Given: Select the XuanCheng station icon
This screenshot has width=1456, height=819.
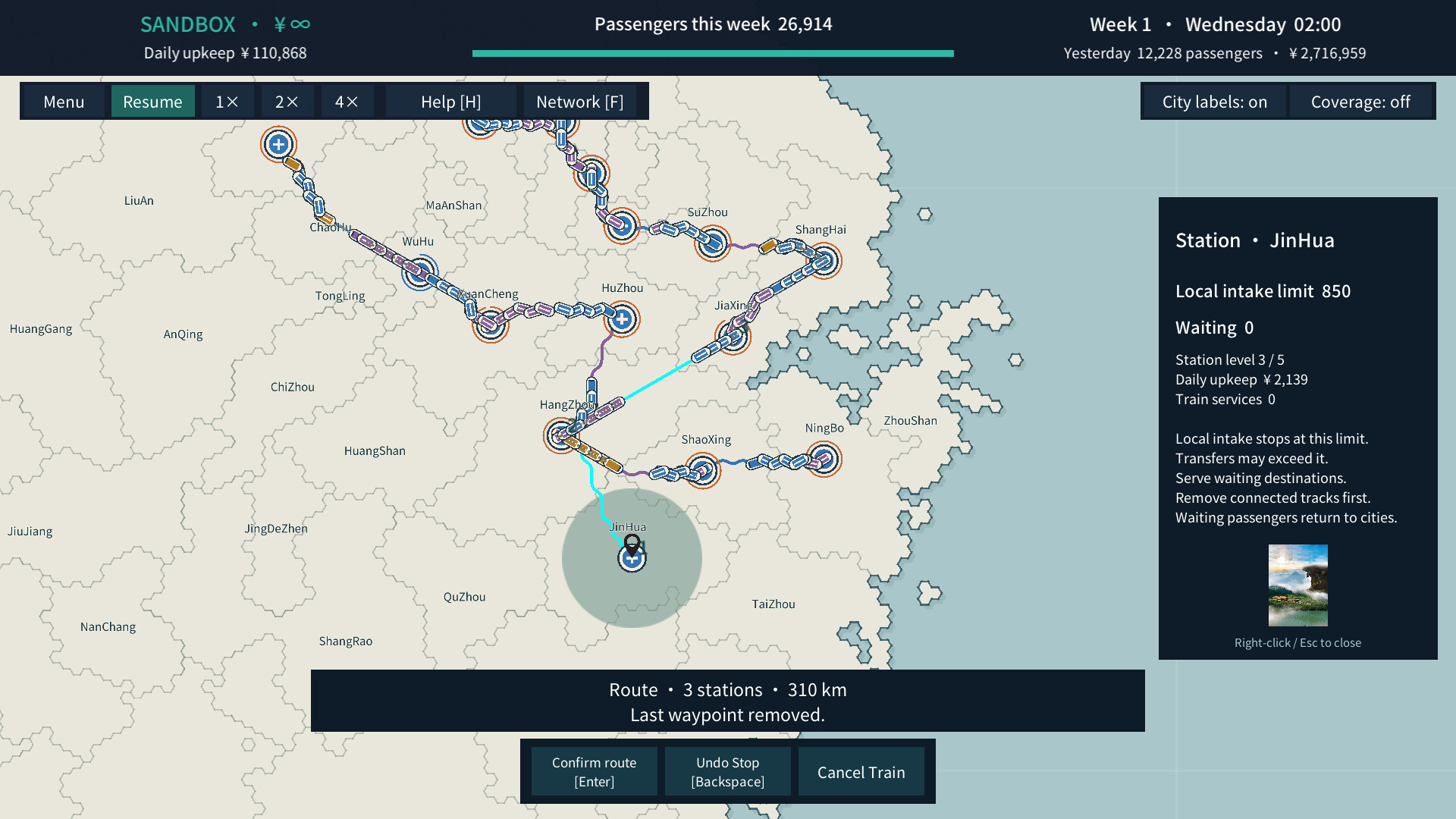Looking at the screenshot, I should (490, 325).
